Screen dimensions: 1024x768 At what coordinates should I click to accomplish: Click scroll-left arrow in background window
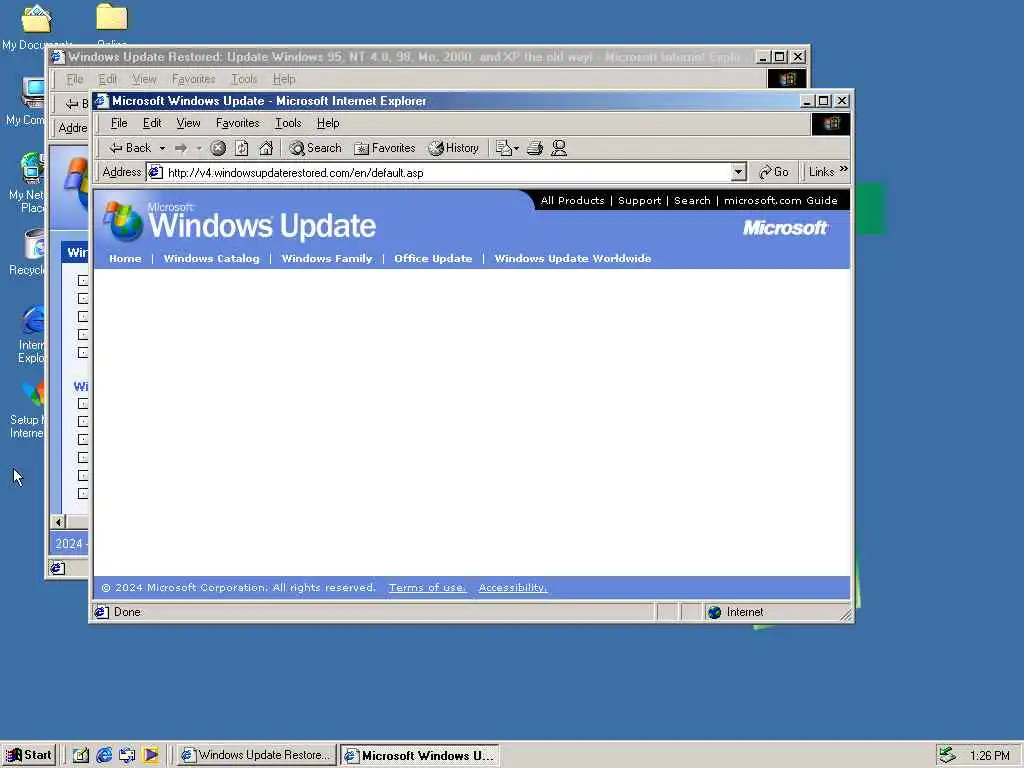[58, 522]
